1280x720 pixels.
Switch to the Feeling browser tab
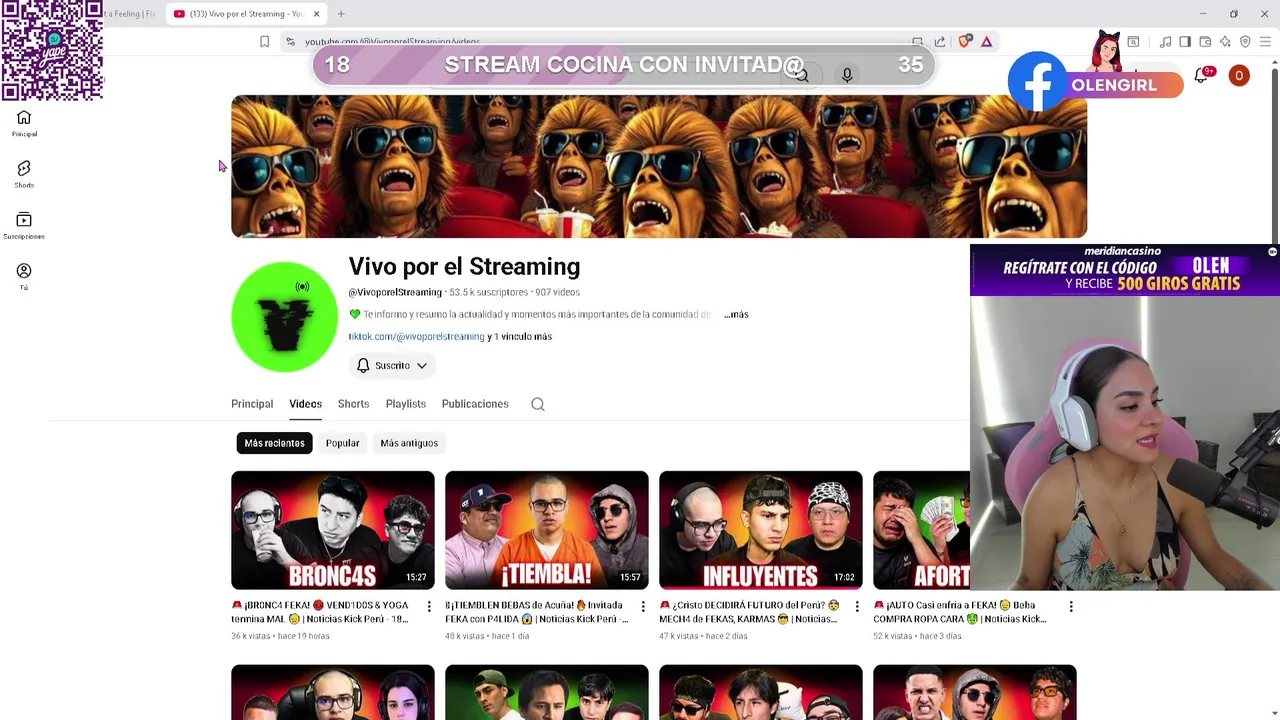pos(130,14)
